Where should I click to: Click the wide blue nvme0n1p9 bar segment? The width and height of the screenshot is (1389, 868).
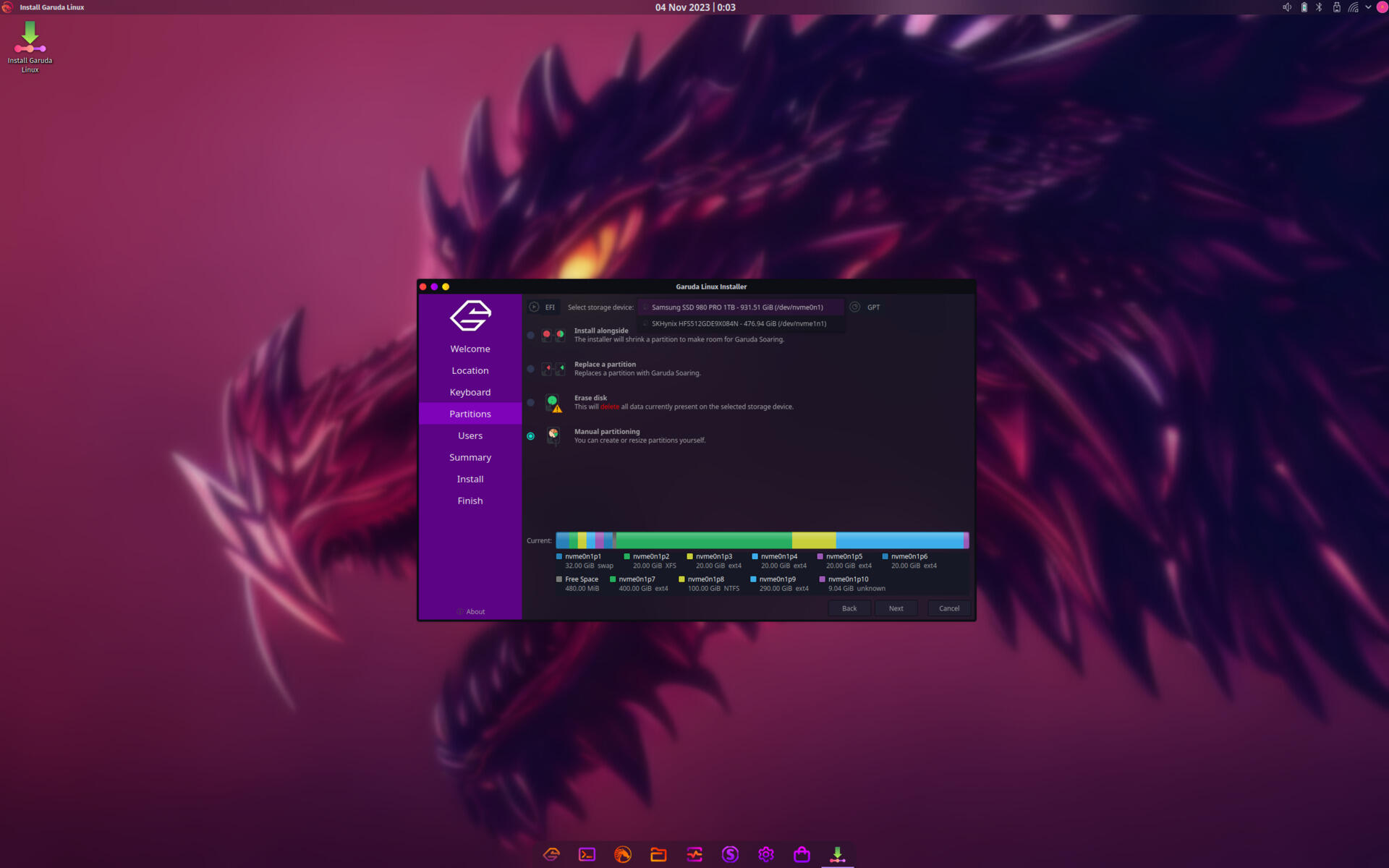pos(899,540)
